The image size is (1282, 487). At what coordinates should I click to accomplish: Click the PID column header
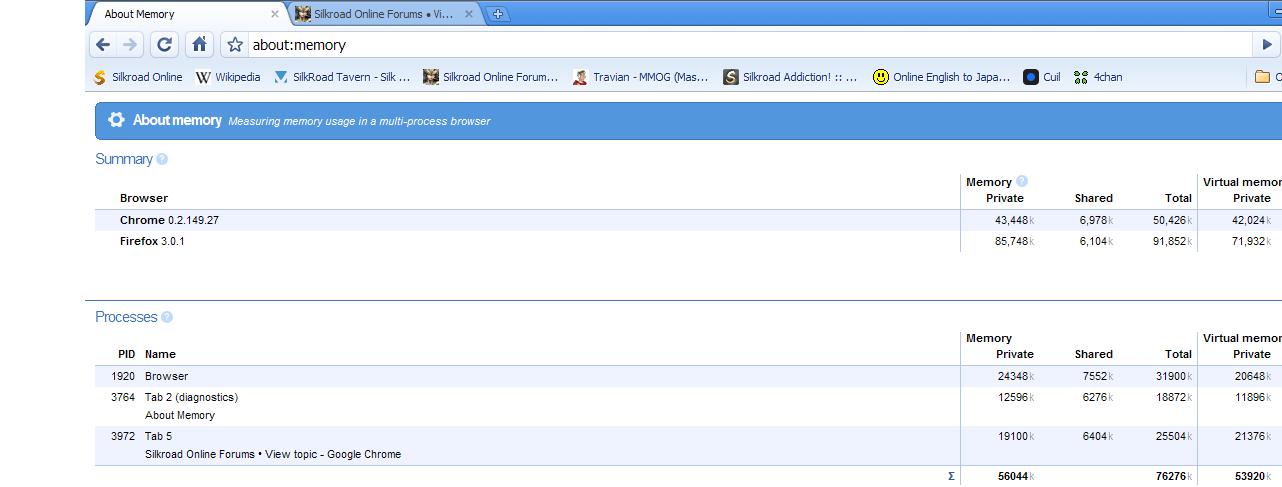[x=126, y=354]
